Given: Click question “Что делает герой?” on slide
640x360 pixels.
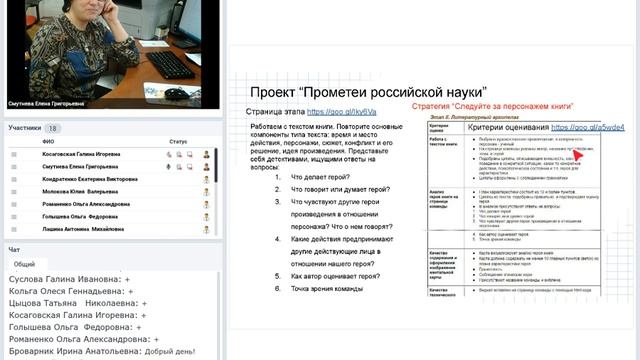Looking at the screenshot, I should click(x=320, y=177).
